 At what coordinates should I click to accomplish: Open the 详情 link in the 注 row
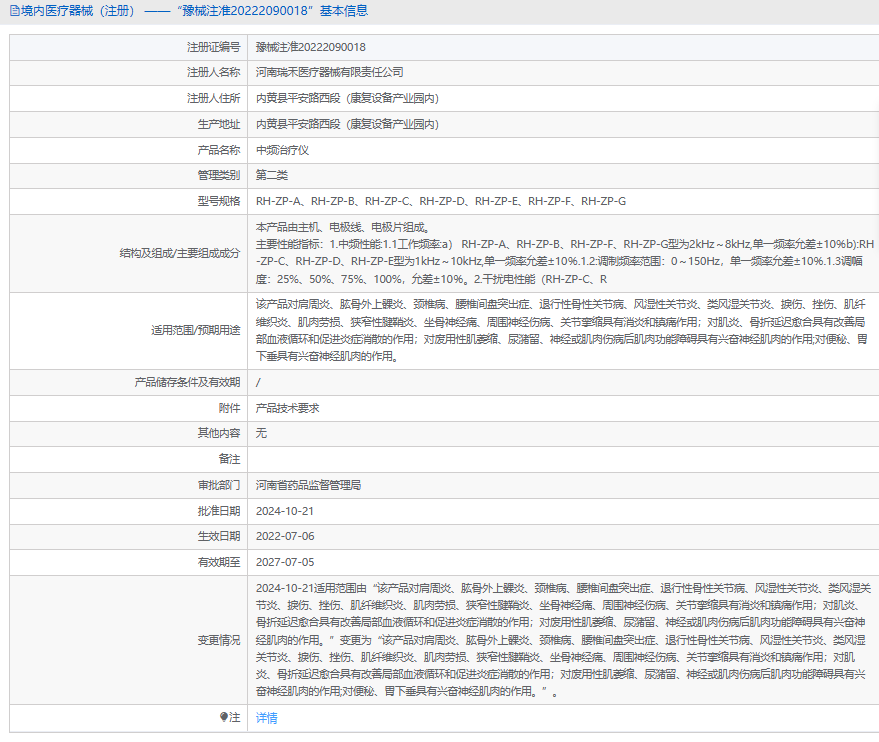266,718
